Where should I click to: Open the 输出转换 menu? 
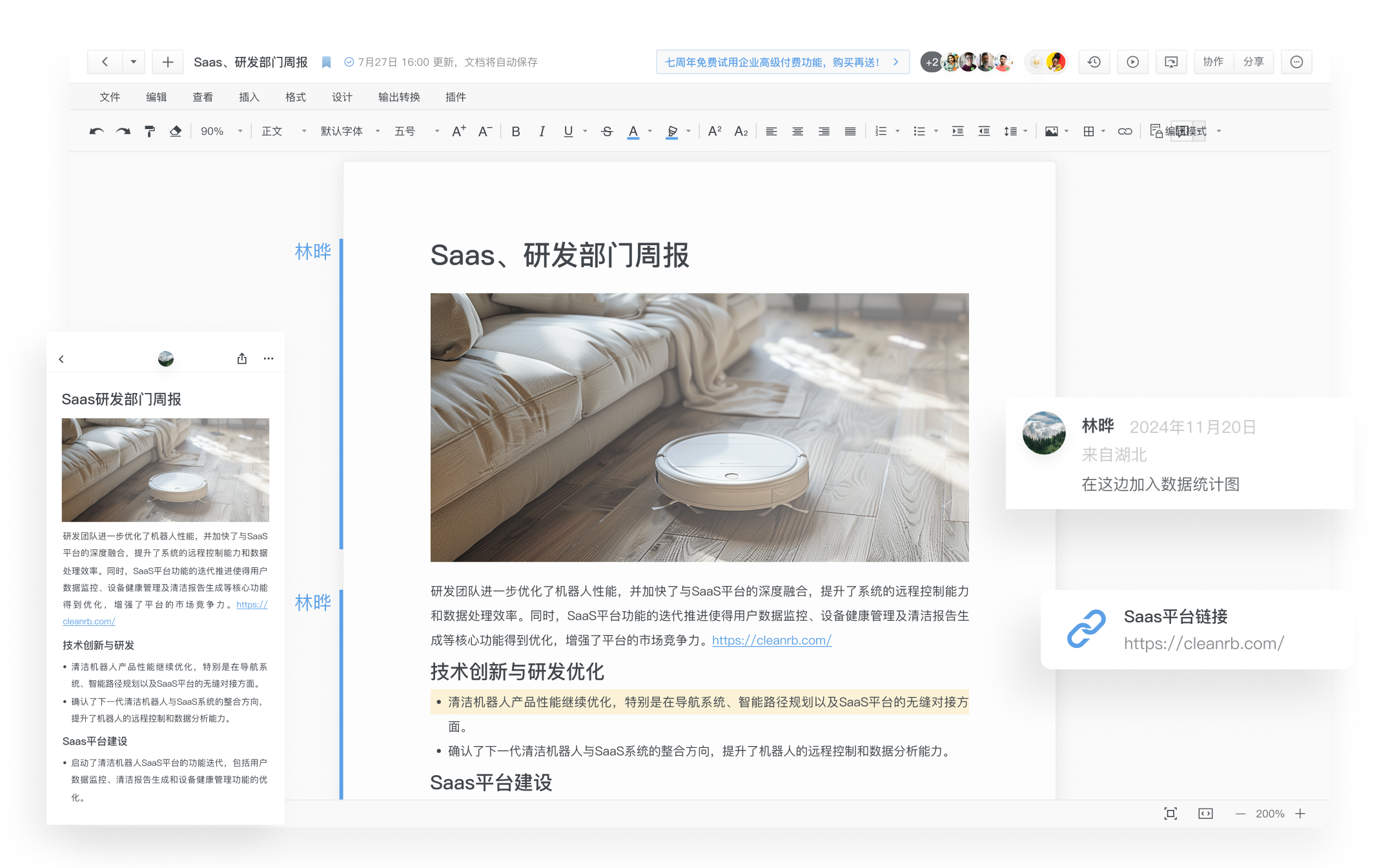click(399, 97)
